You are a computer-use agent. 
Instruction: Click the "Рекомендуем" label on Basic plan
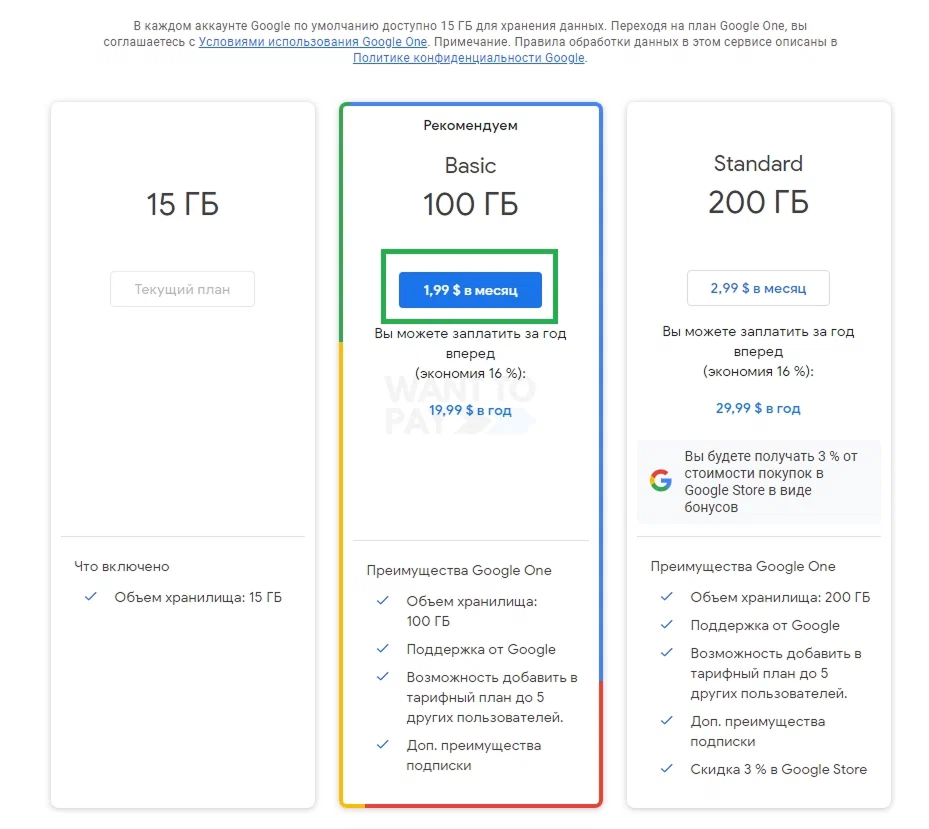pos(470,125)
